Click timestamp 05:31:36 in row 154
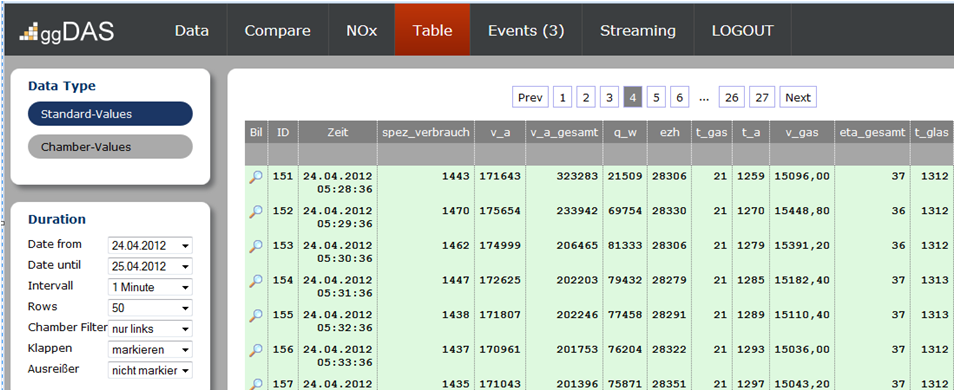 [345, 293]
